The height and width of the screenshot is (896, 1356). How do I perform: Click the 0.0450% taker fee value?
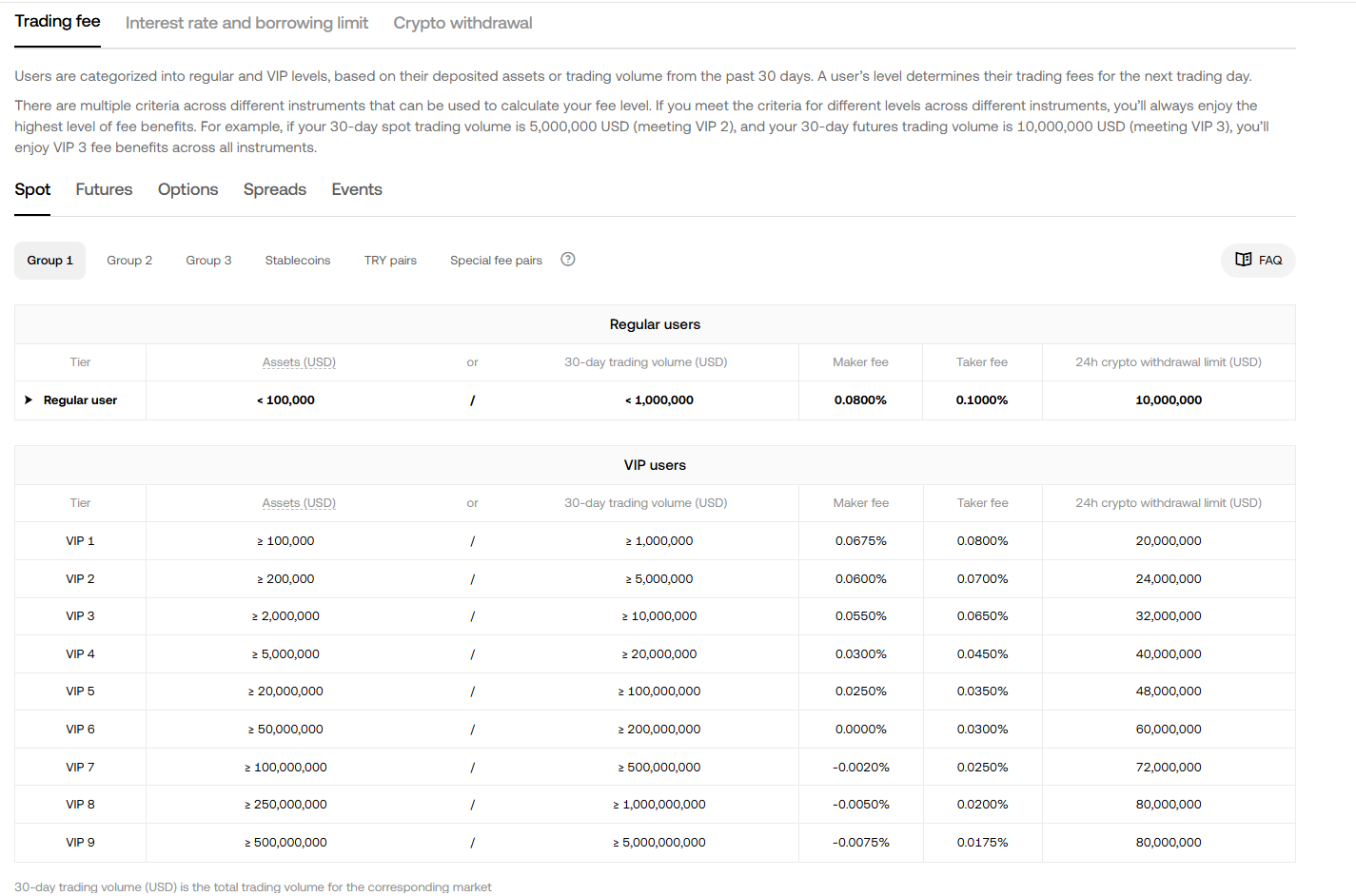click(x=982, y=654)
